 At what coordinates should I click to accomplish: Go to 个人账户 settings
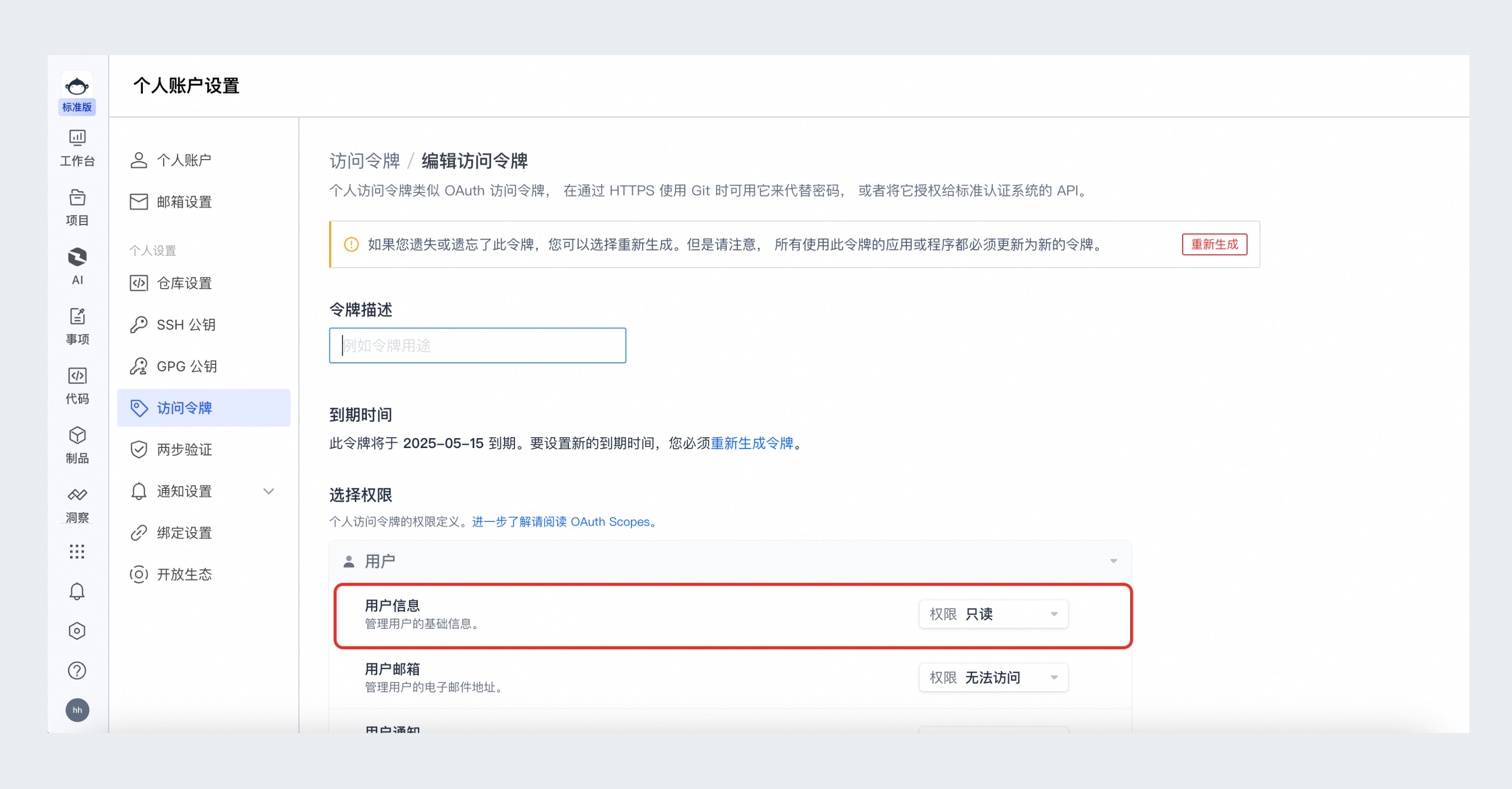[204, 160]
